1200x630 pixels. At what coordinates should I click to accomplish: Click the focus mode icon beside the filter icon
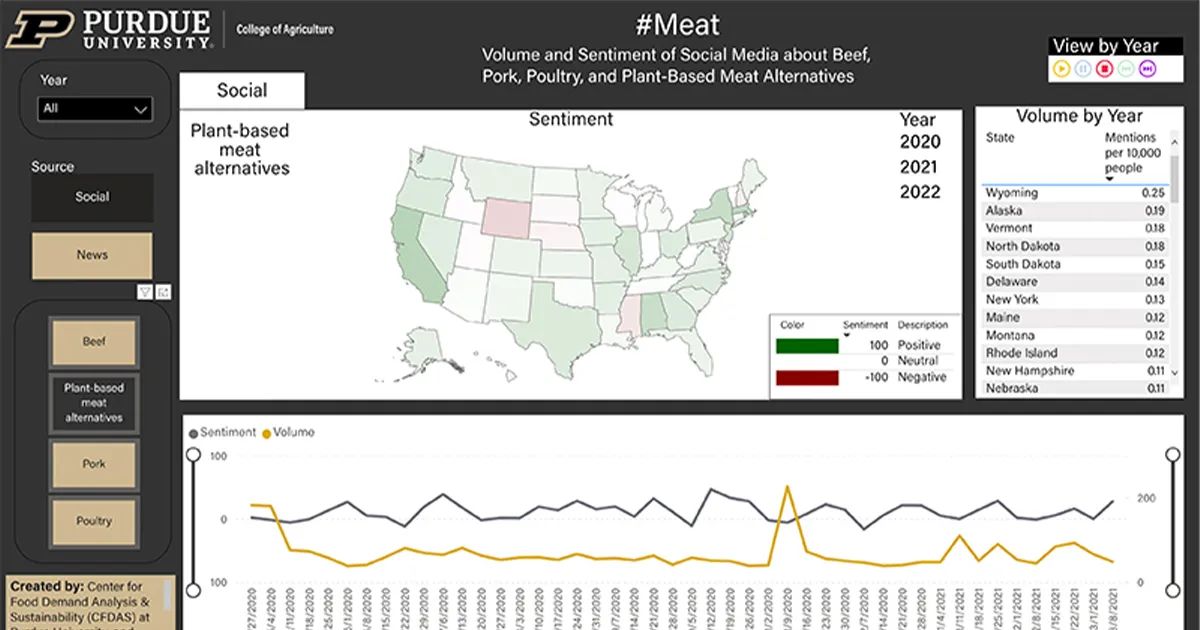coord(163,291)
